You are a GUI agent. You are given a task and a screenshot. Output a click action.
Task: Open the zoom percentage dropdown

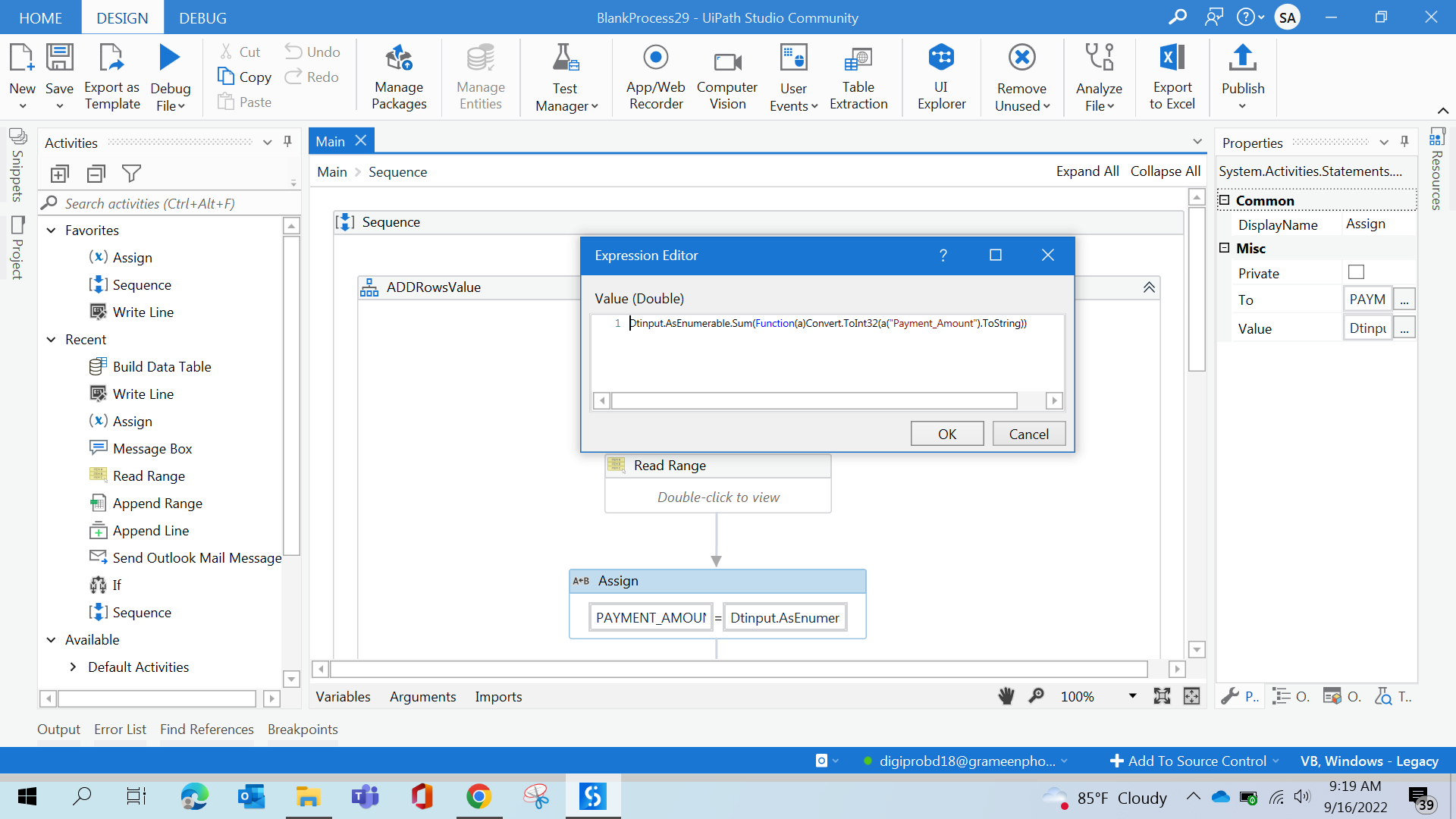click(x=1132, y=696)
